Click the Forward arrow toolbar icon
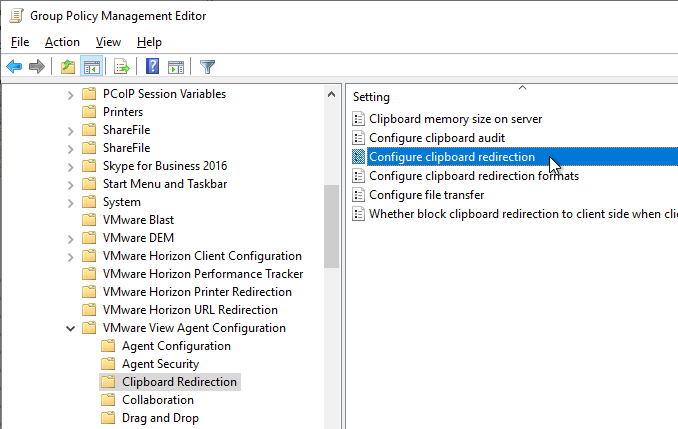Image resolution: width=678 pixels, height=429 pixels. click(37, 67)
